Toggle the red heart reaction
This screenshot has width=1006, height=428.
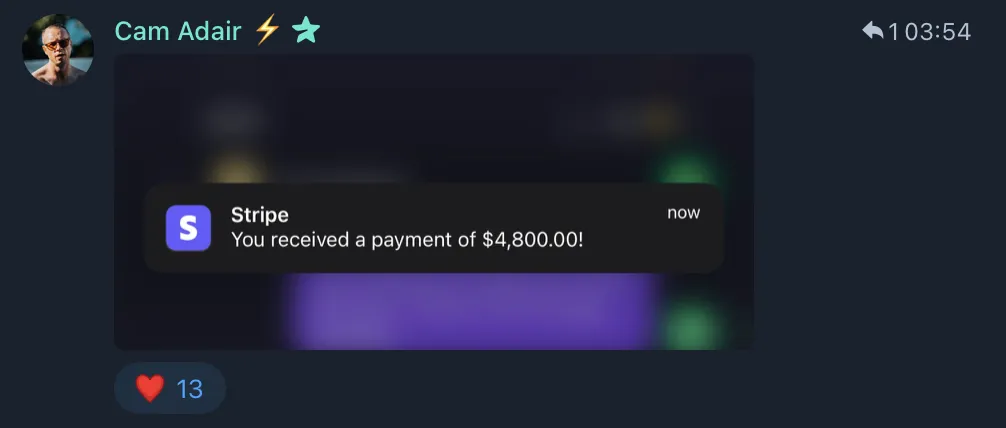(x=150, y=388)
